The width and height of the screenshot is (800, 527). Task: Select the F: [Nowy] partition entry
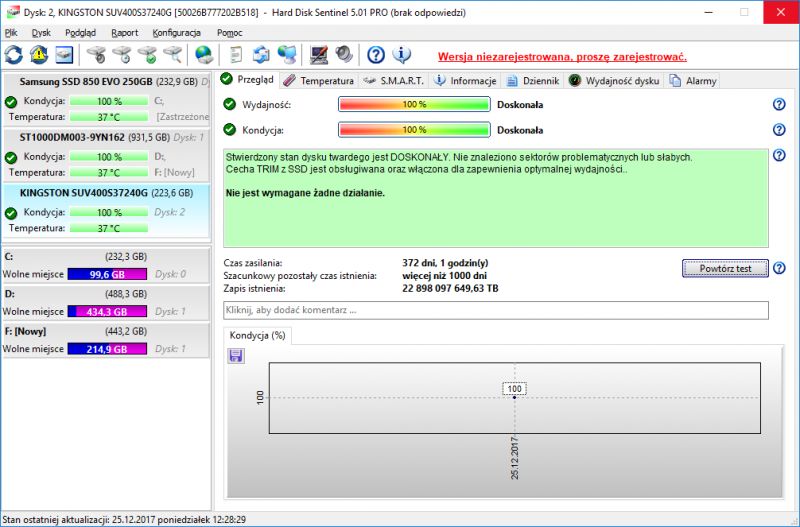[x=106, y=340]
